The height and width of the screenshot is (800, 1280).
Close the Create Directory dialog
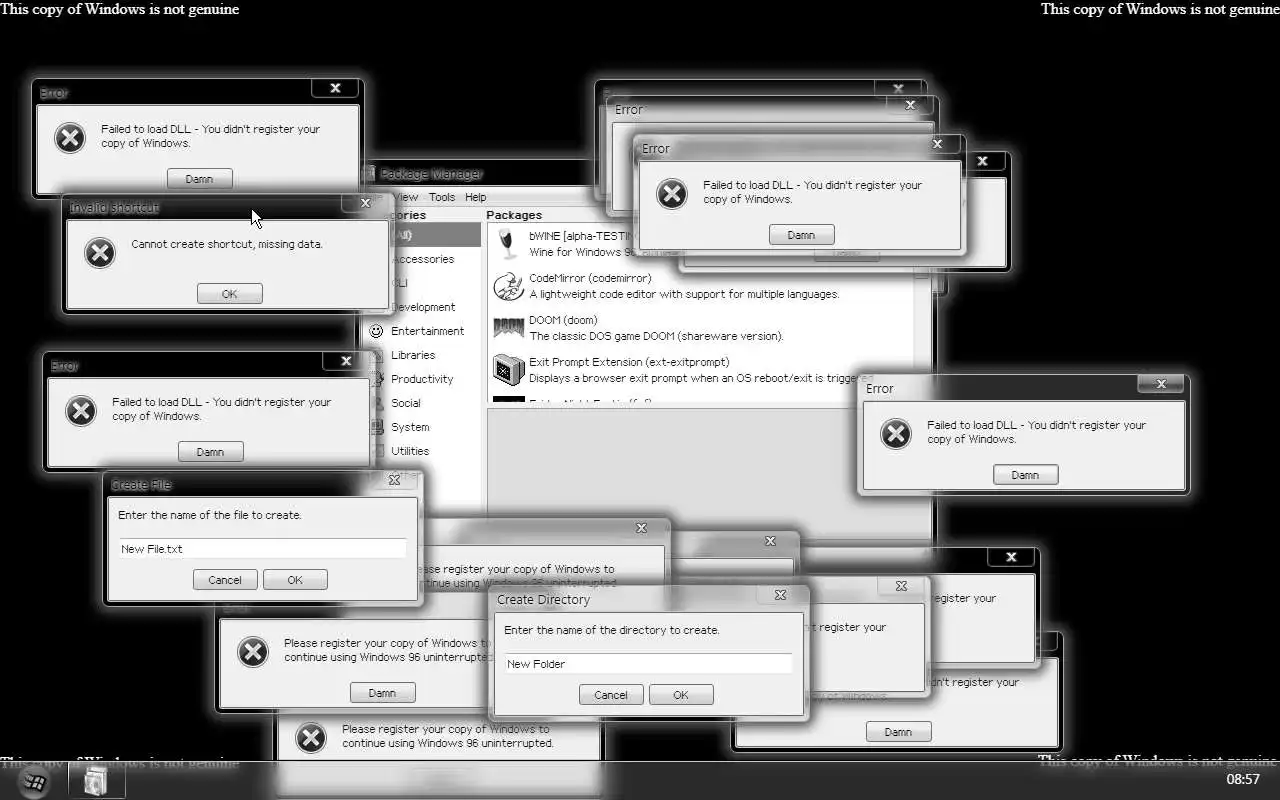781,595
